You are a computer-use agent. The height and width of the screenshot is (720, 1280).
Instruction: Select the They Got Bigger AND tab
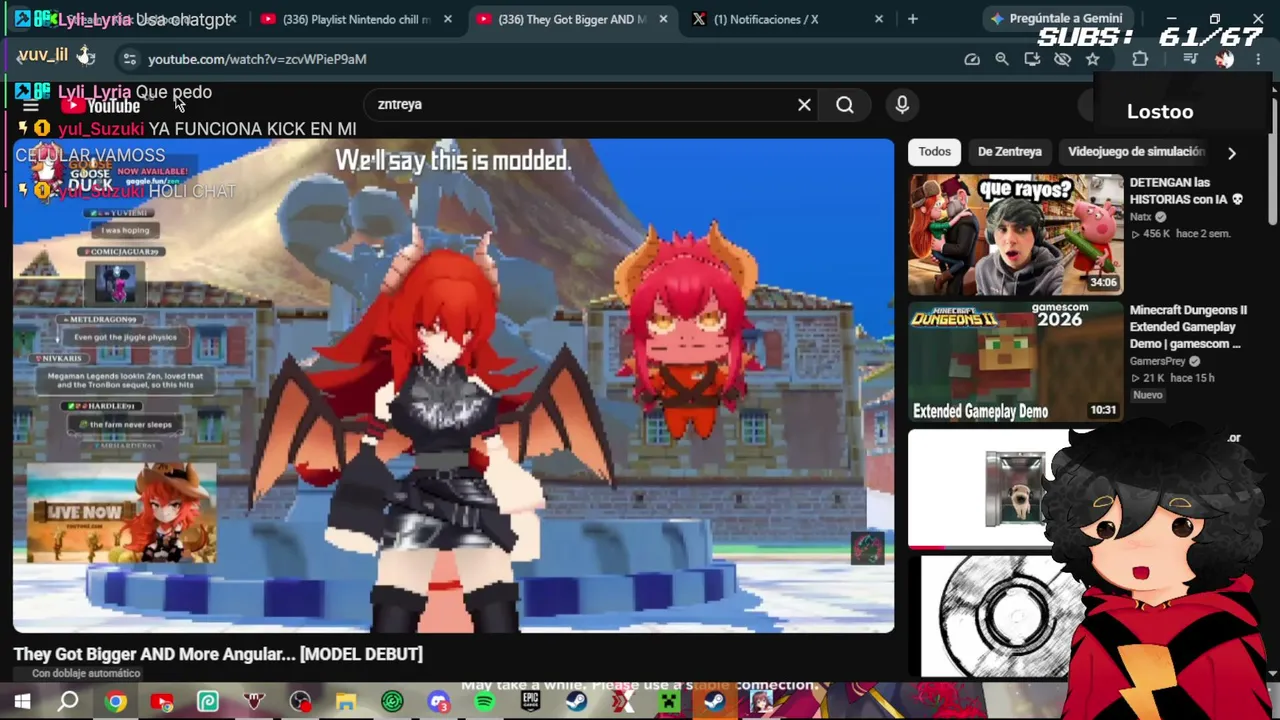tap(572, 19)
